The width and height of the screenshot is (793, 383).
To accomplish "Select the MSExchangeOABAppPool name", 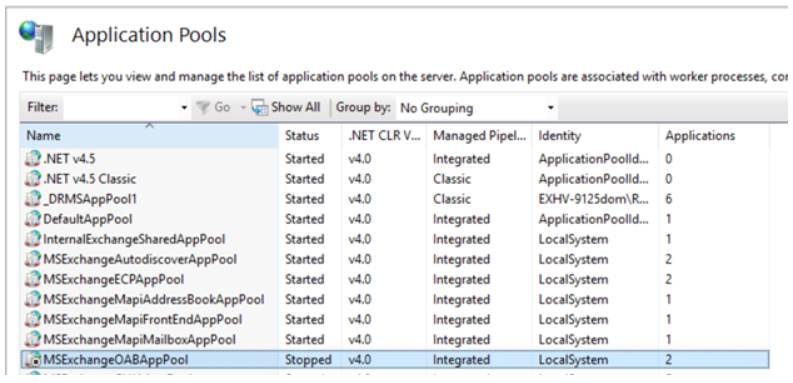I will coord(116,360).
